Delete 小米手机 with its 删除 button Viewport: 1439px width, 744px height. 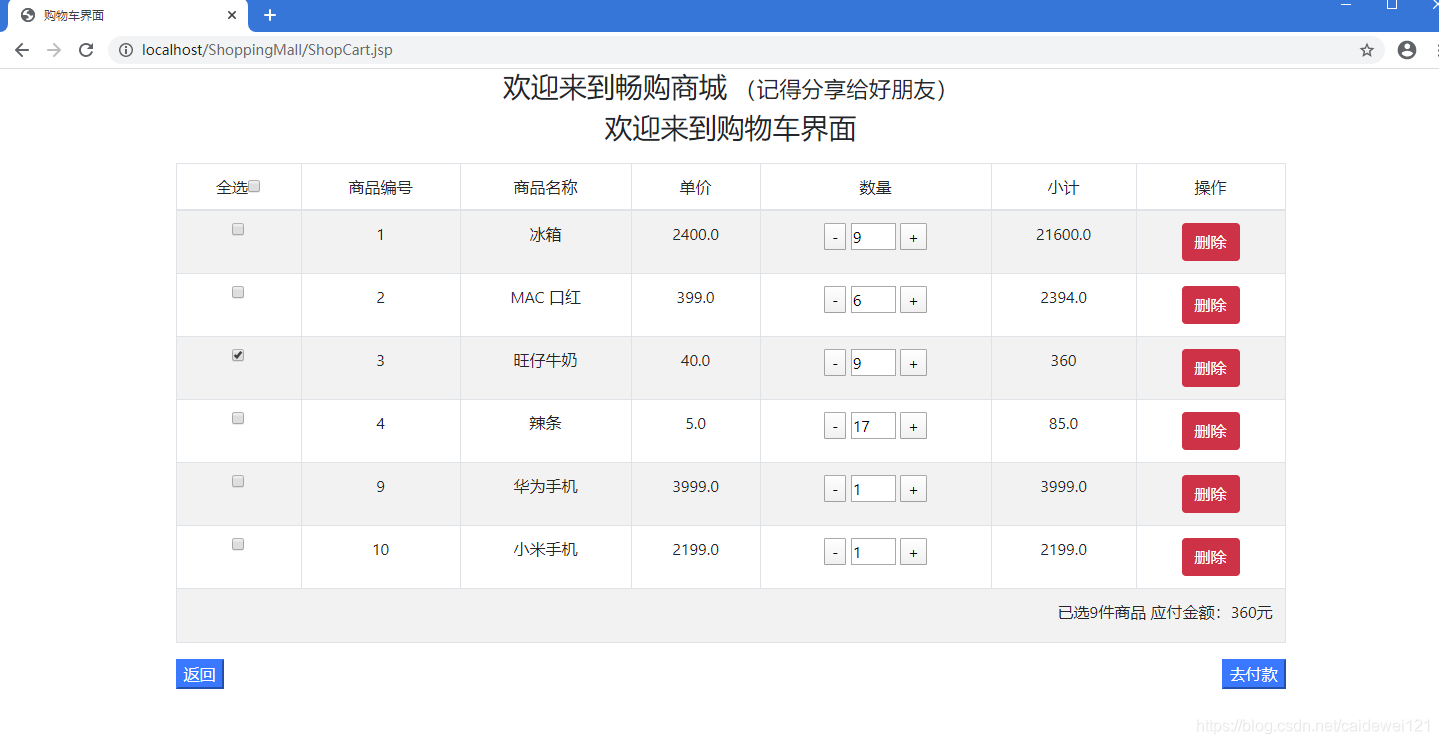(x=1210, y=557)
